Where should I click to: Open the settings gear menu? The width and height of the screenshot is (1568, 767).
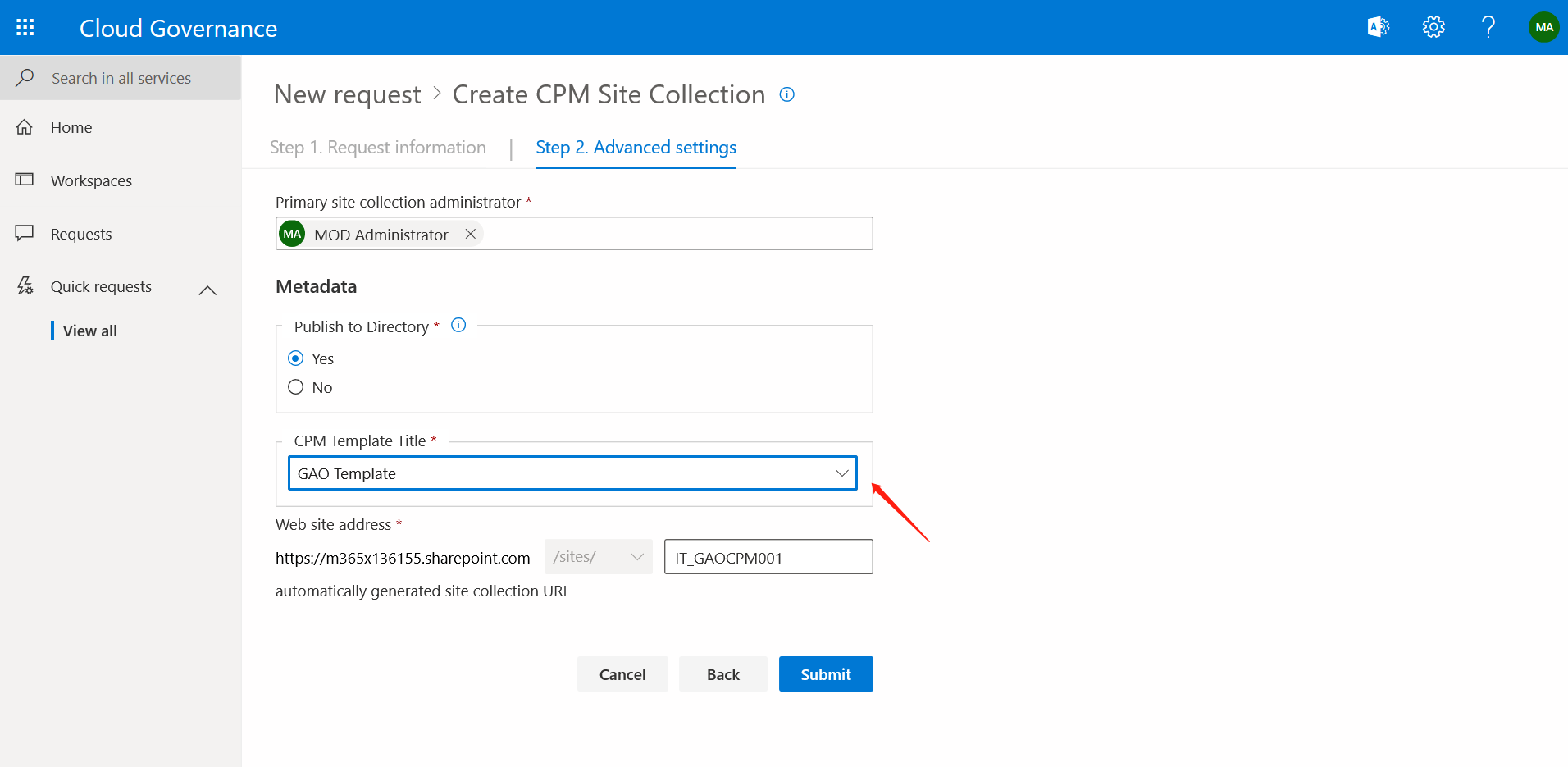coord(1433,26)
